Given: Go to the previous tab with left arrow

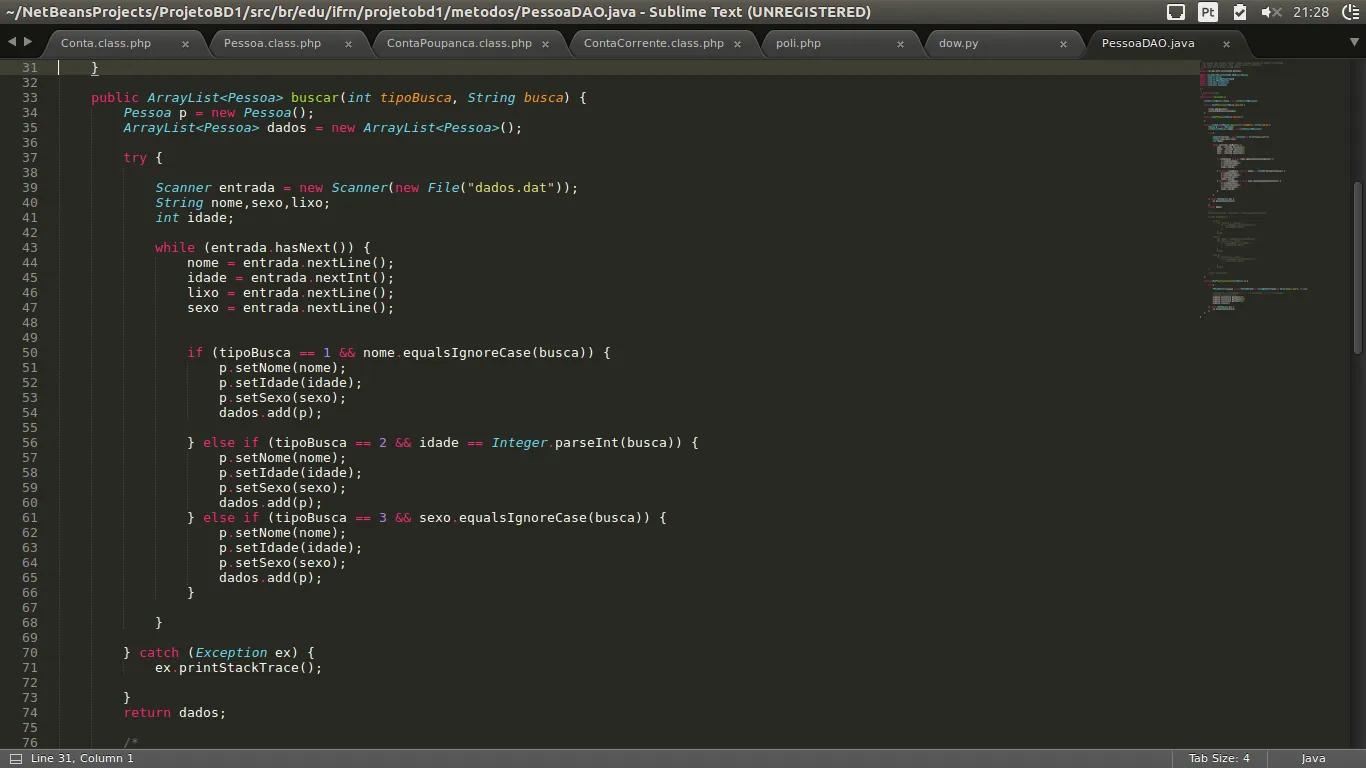Looking at the screenshot, I should 12,42.
